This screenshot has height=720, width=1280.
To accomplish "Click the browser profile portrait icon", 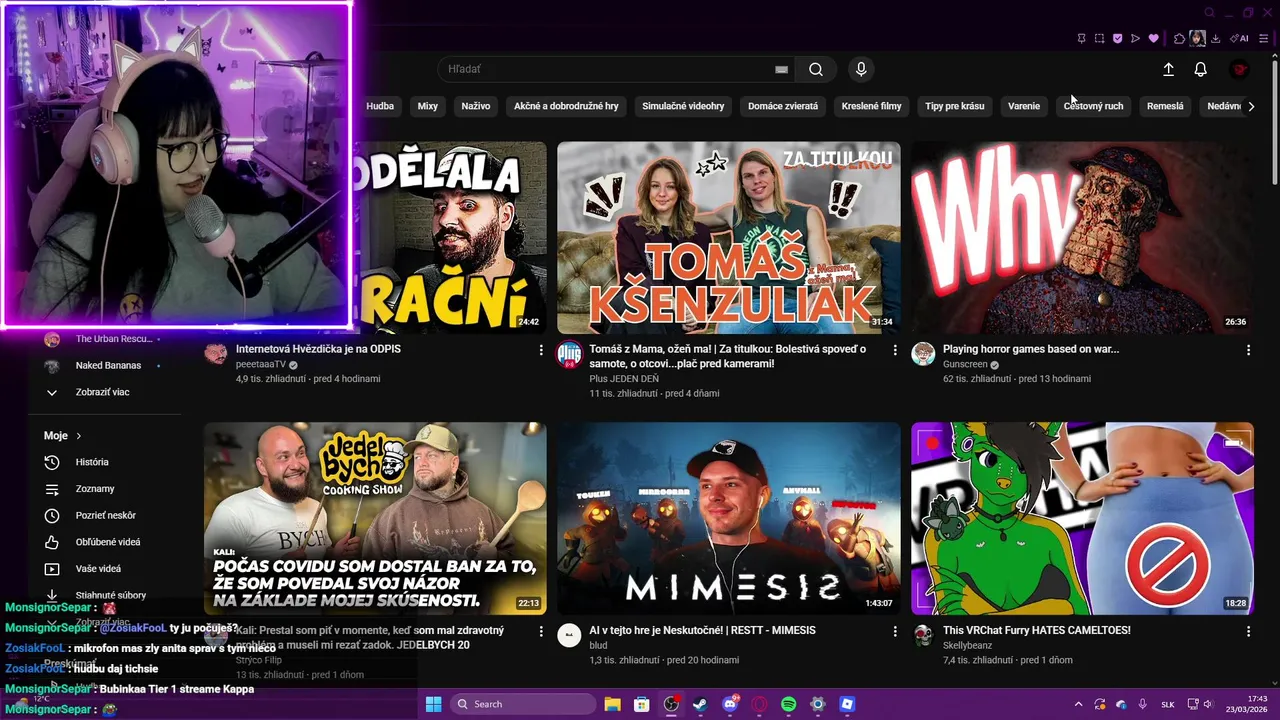I will (x=1197, y=39).
